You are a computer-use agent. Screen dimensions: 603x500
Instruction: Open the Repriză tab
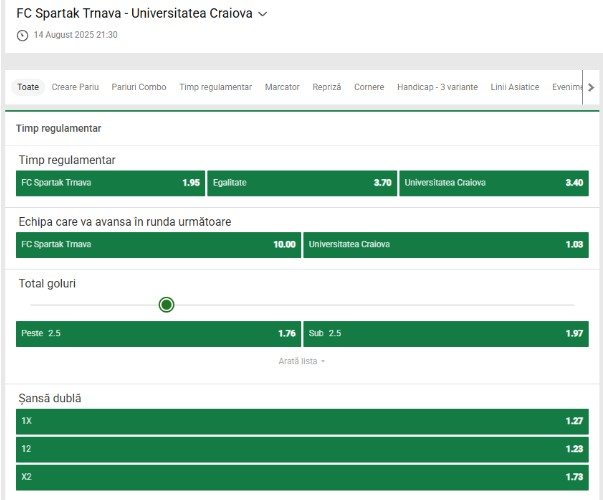326,87
